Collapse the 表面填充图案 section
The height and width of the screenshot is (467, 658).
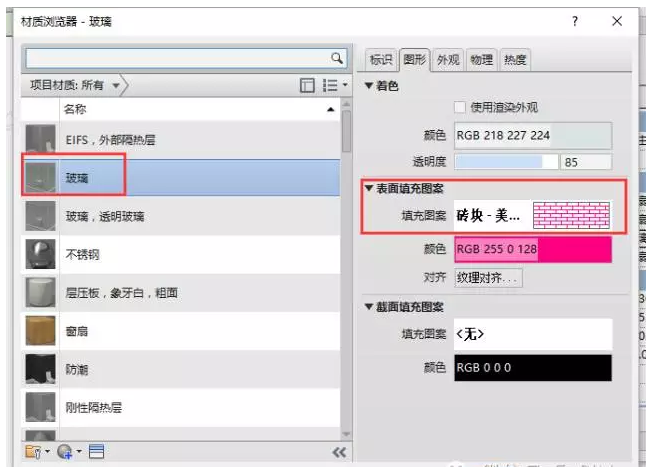pos(369,188)
